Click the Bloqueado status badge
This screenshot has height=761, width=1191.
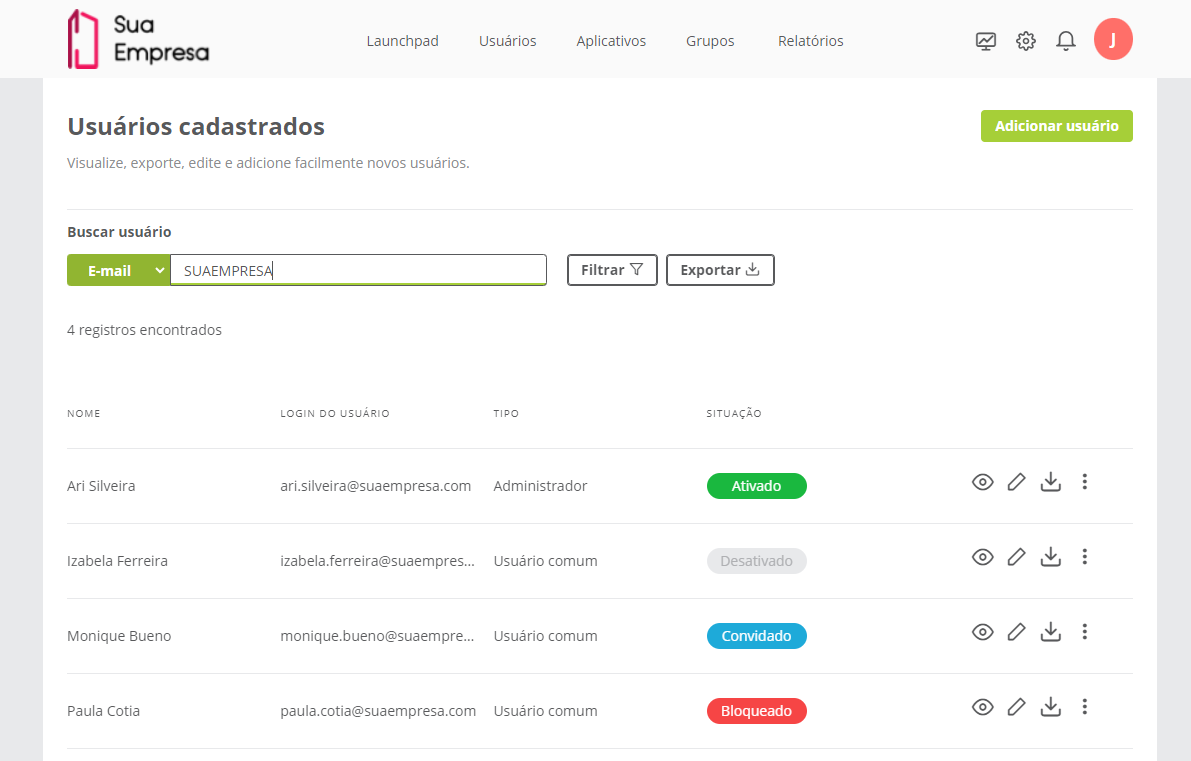(757, 711)
